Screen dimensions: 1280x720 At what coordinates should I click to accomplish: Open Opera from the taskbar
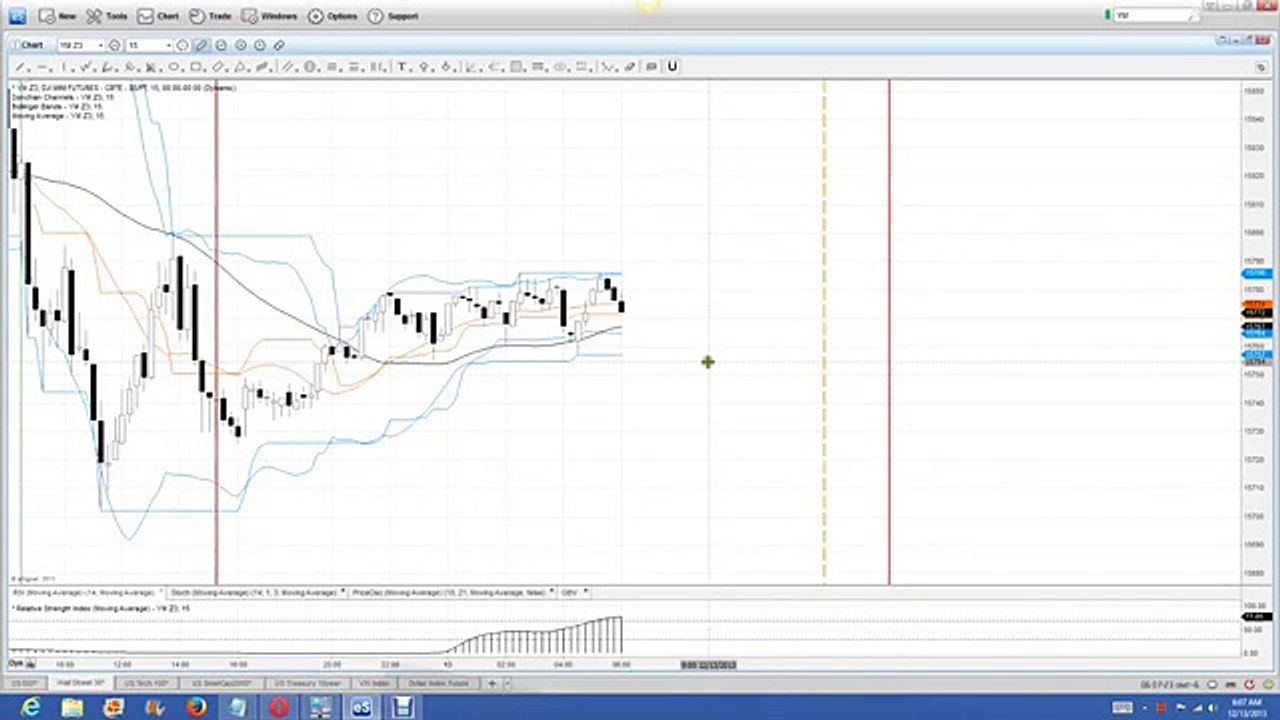pyautogui.click(x=279, y=707)
